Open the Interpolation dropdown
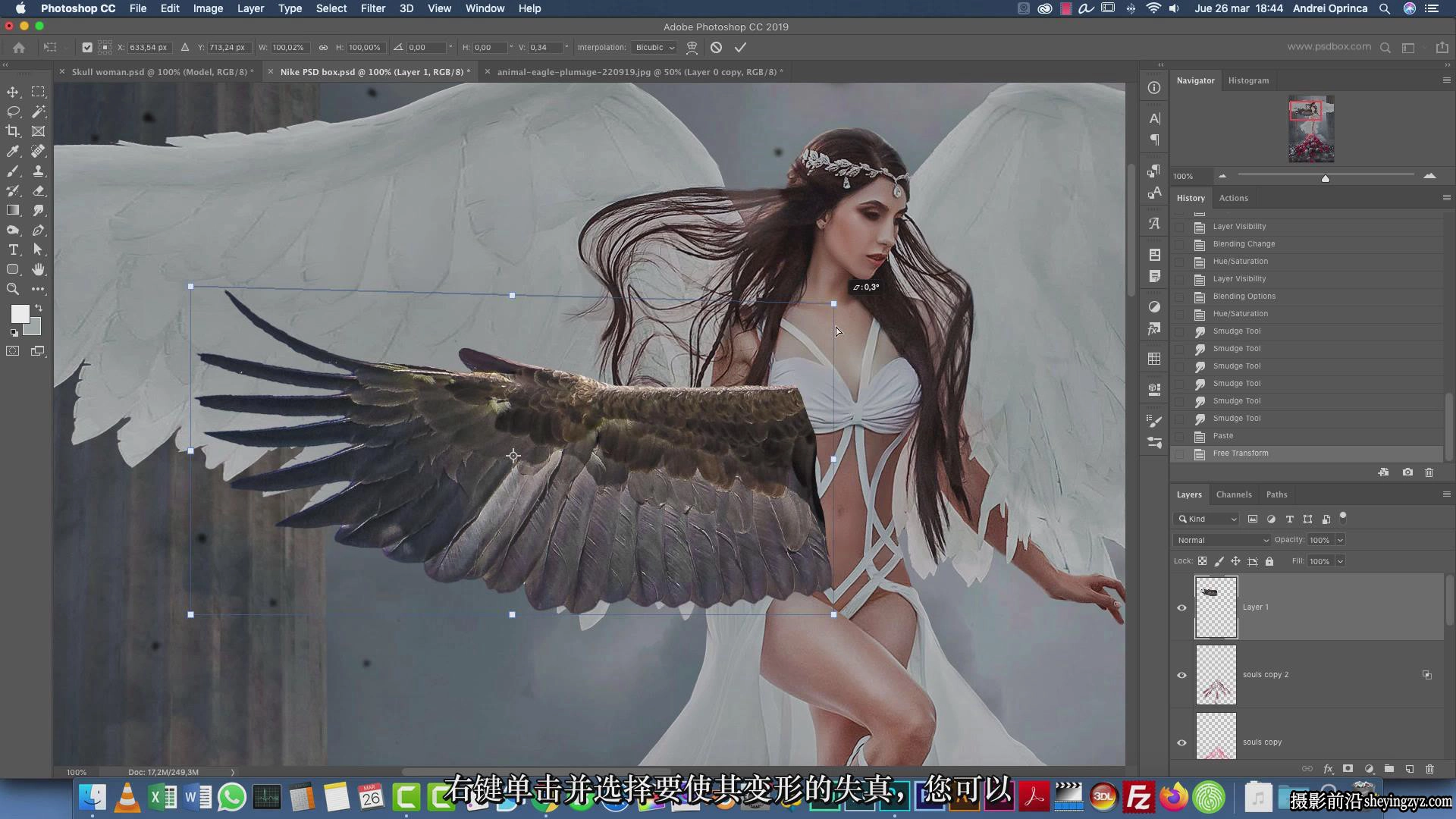Image resolution: width=1456 pixels, height=819 pixels. tap(654, 47)
